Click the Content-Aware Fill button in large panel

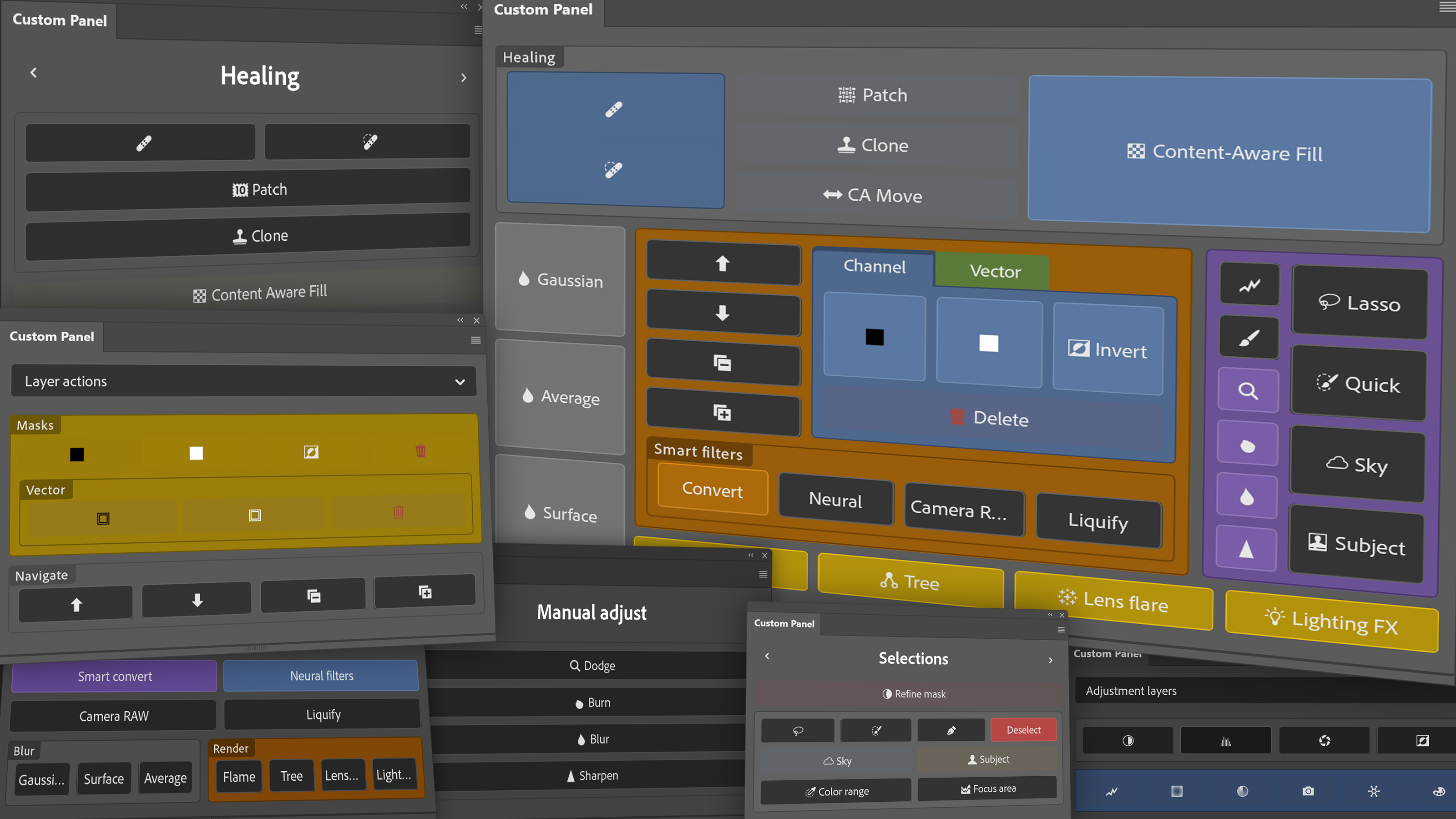pos(1230,153)
